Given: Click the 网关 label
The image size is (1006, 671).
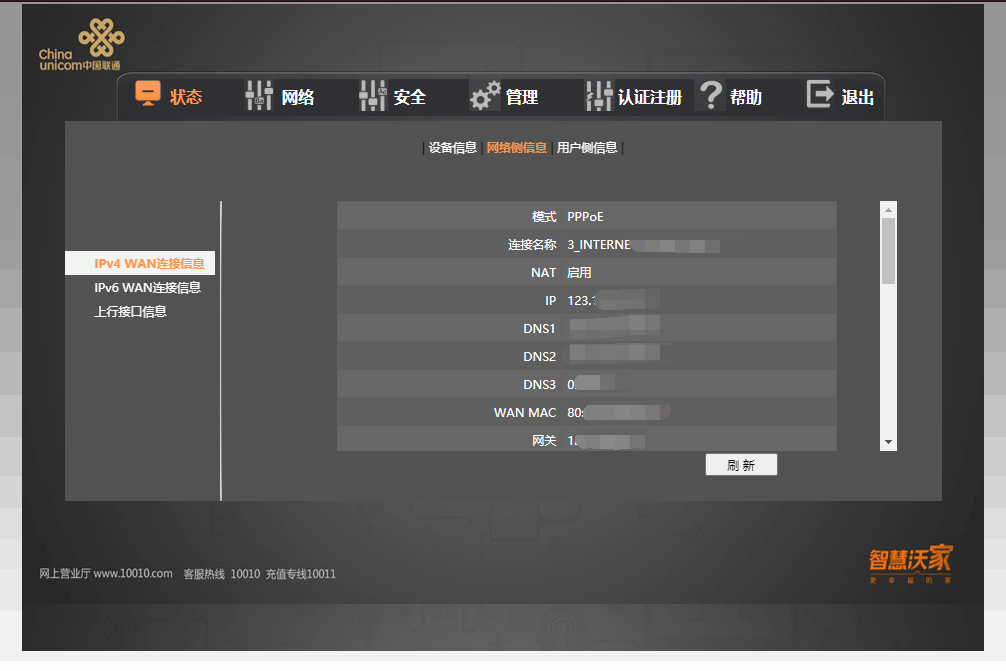Looking at the screenshot, I should coord(544,441).
